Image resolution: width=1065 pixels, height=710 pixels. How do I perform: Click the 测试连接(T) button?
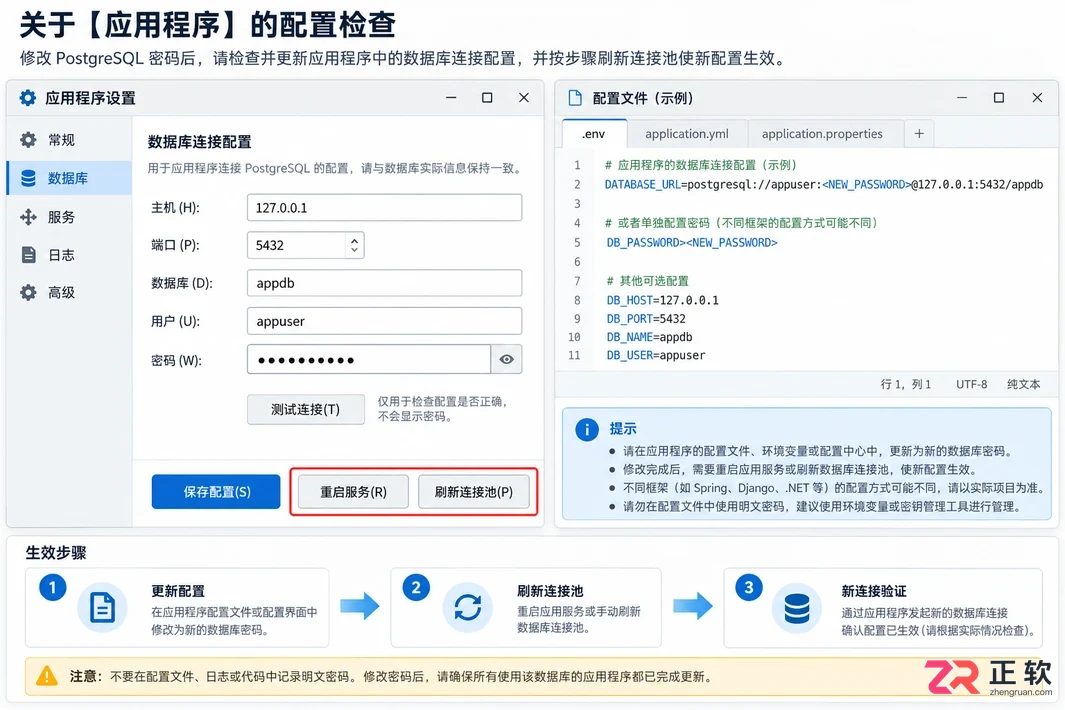tap(306, 409)
